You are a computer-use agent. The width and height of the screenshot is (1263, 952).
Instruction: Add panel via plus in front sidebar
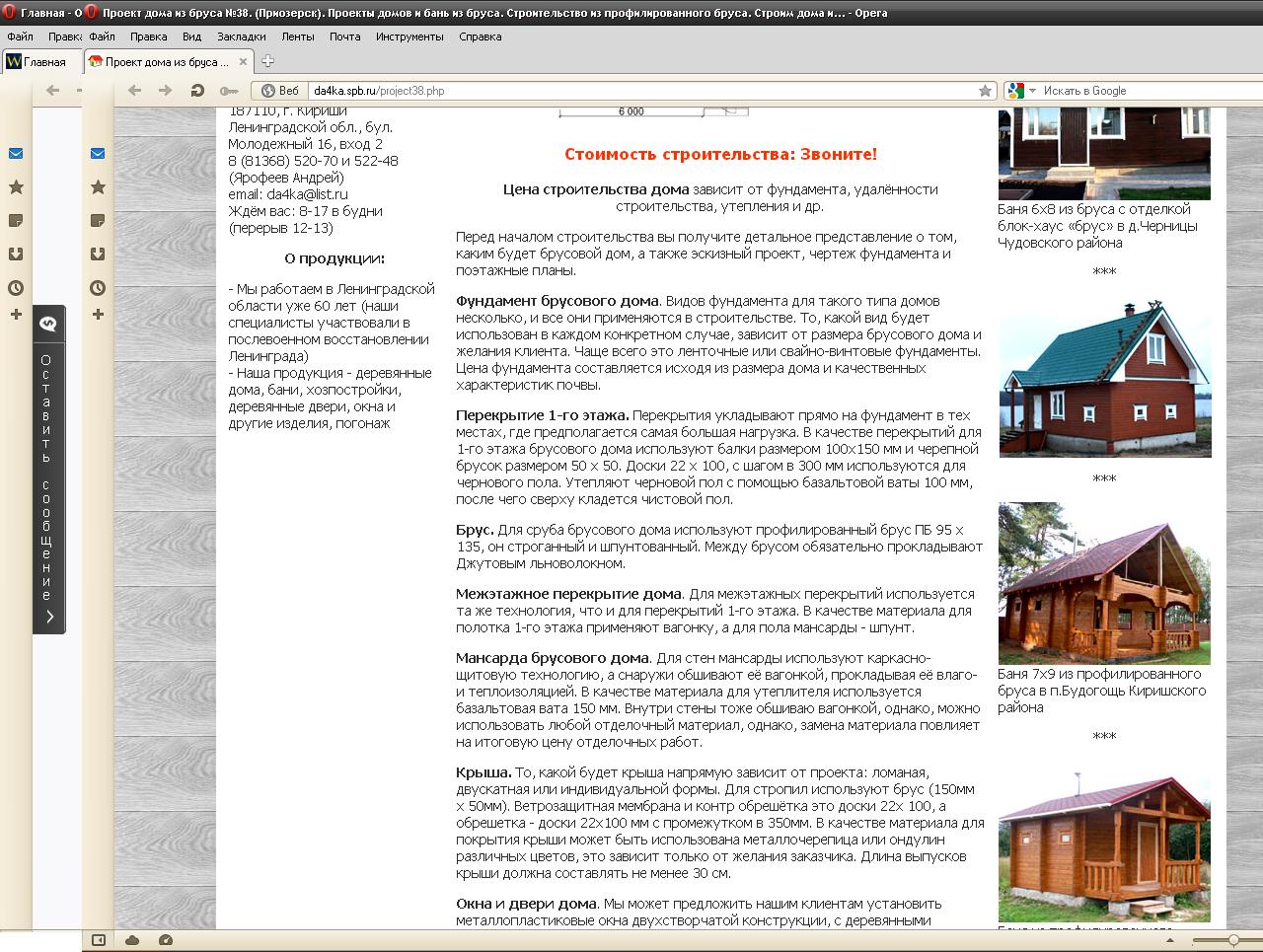point(98,315)
